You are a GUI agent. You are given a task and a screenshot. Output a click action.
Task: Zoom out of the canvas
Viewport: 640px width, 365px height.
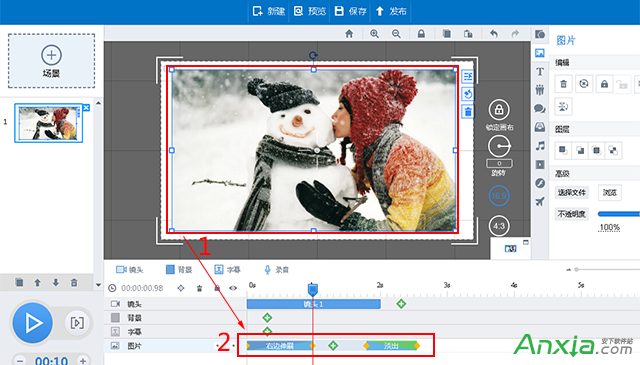pos(396,33)
